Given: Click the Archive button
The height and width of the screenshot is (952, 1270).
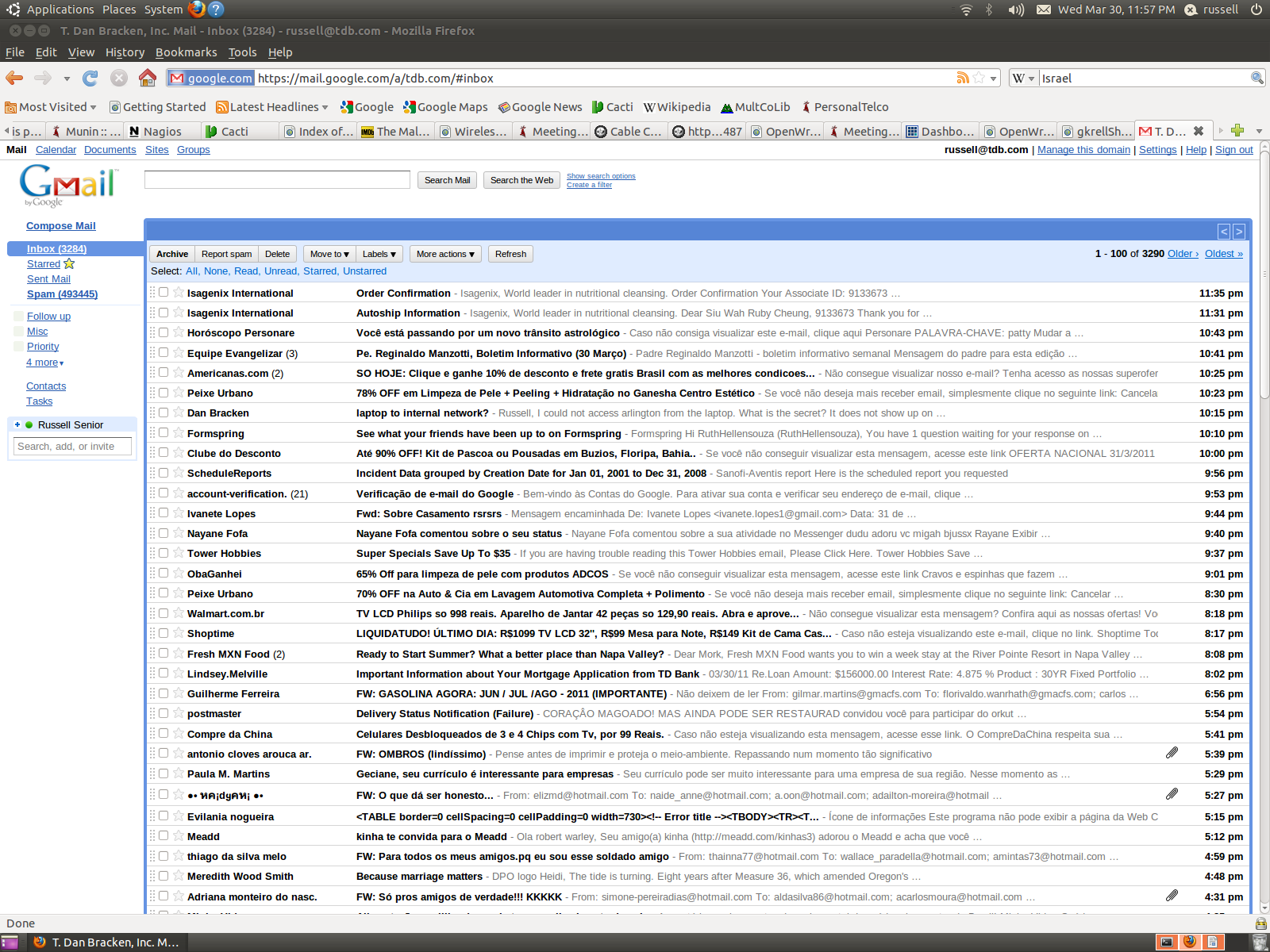Looking at the screenshot, I should pos(172,254).
